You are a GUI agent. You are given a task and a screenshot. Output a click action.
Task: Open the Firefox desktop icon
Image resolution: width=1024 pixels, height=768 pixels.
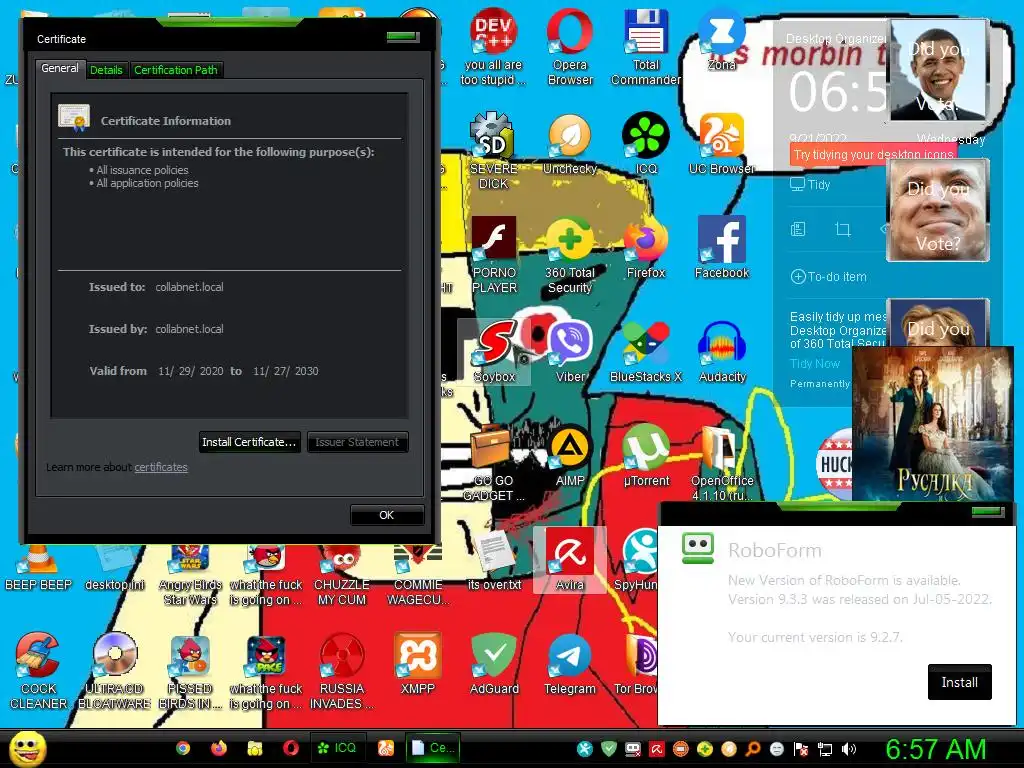click(x=646, y=249)
